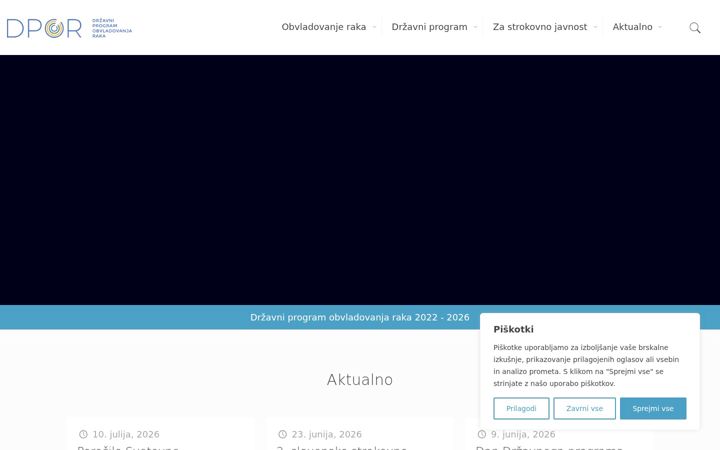Screen dimensions: 720x450
Task: Click the date 10. julija, 2026
Action: coord(126,434)
